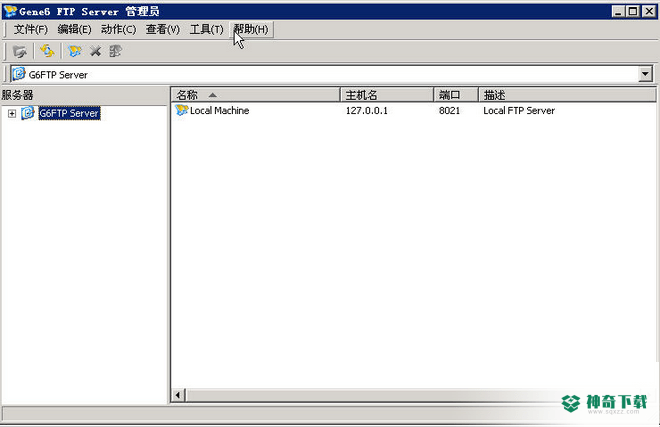Click the yellow arrows refresh toolbar icon
Viewport: 660px width, 427px height.
[47, 51]
